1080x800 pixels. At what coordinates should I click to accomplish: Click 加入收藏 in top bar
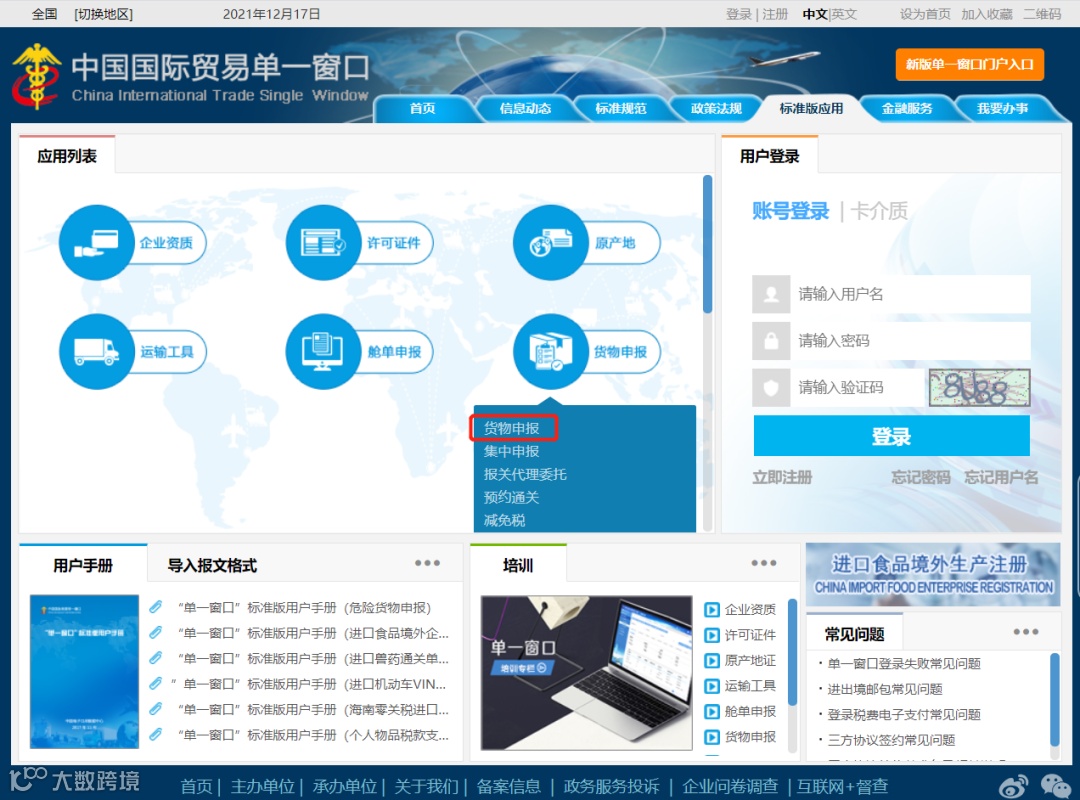pos(987,14)
